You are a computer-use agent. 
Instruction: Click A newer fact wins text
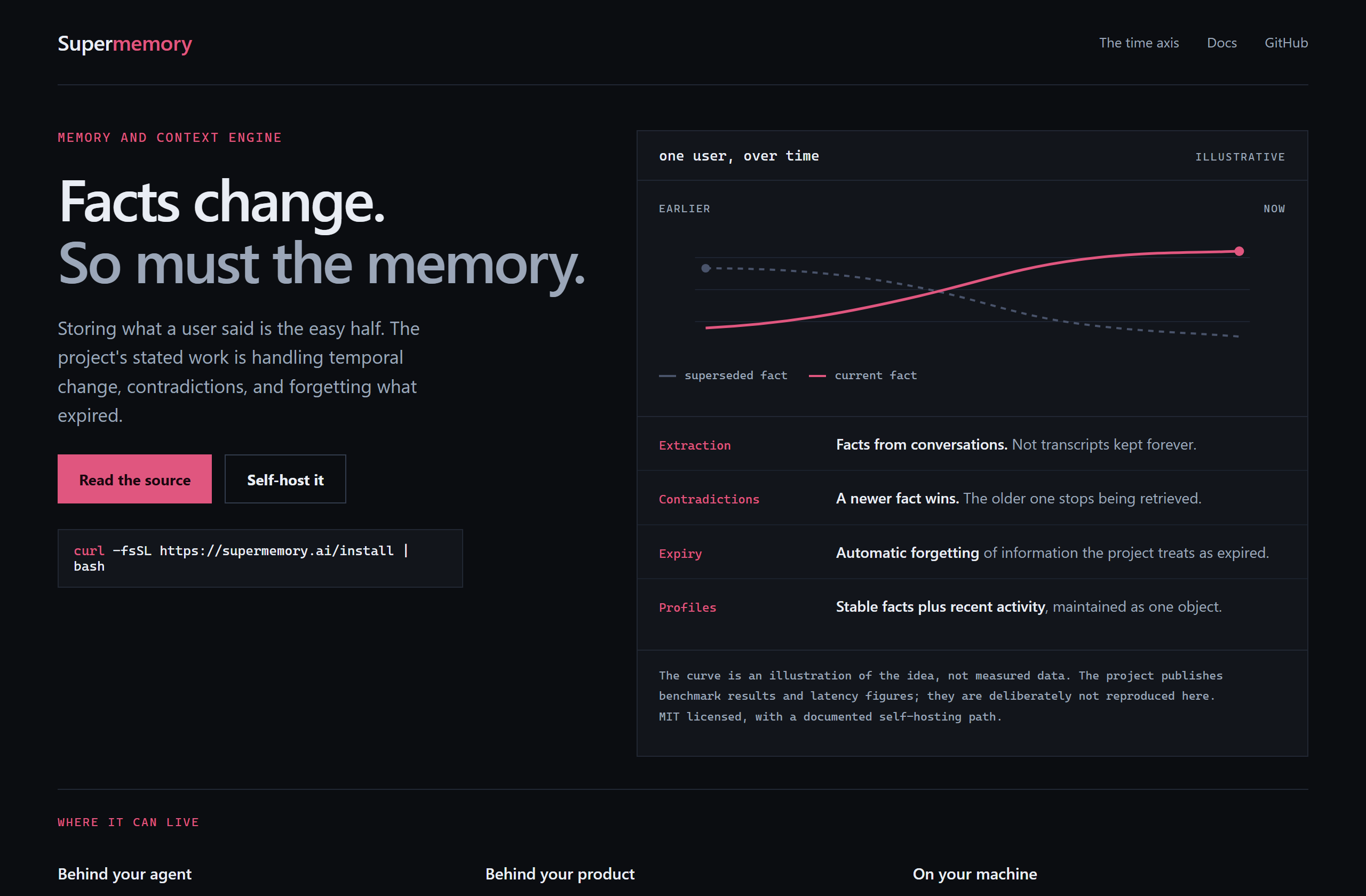pos(897,499)
